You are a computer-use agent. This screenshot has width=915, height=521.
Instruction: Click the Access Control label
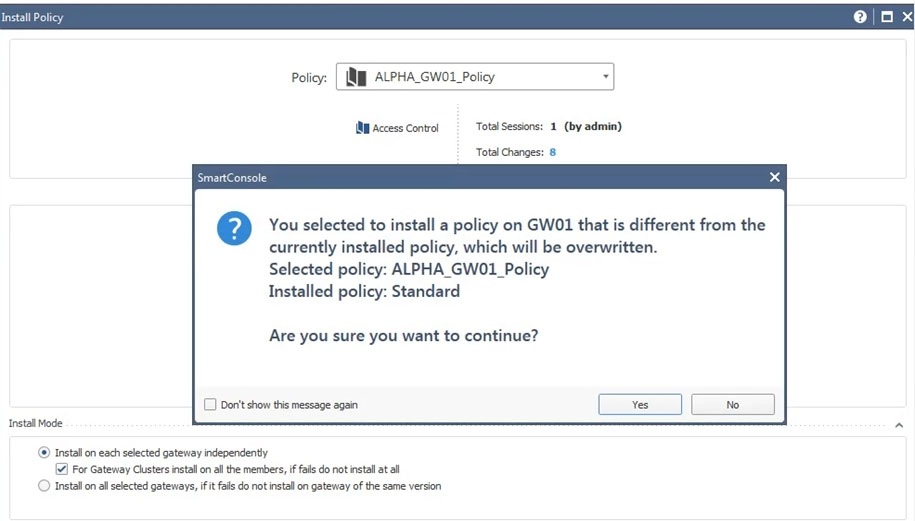406,128
